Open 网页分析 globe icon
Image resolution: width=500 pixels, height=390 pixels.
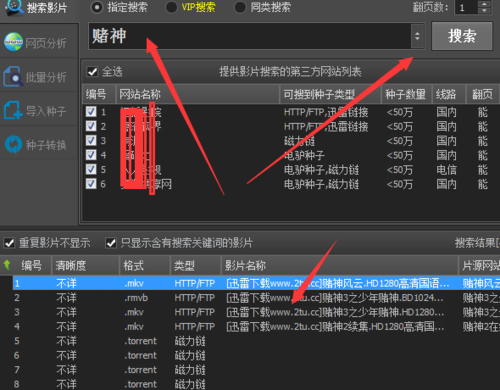click(13, 42)
